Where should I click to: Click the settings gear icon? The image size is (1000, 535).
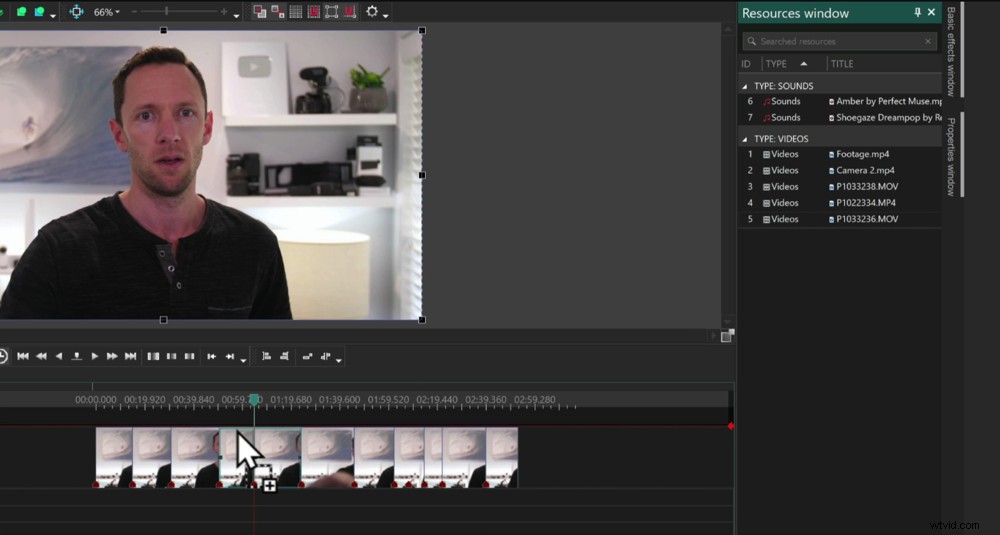[372, 11]
